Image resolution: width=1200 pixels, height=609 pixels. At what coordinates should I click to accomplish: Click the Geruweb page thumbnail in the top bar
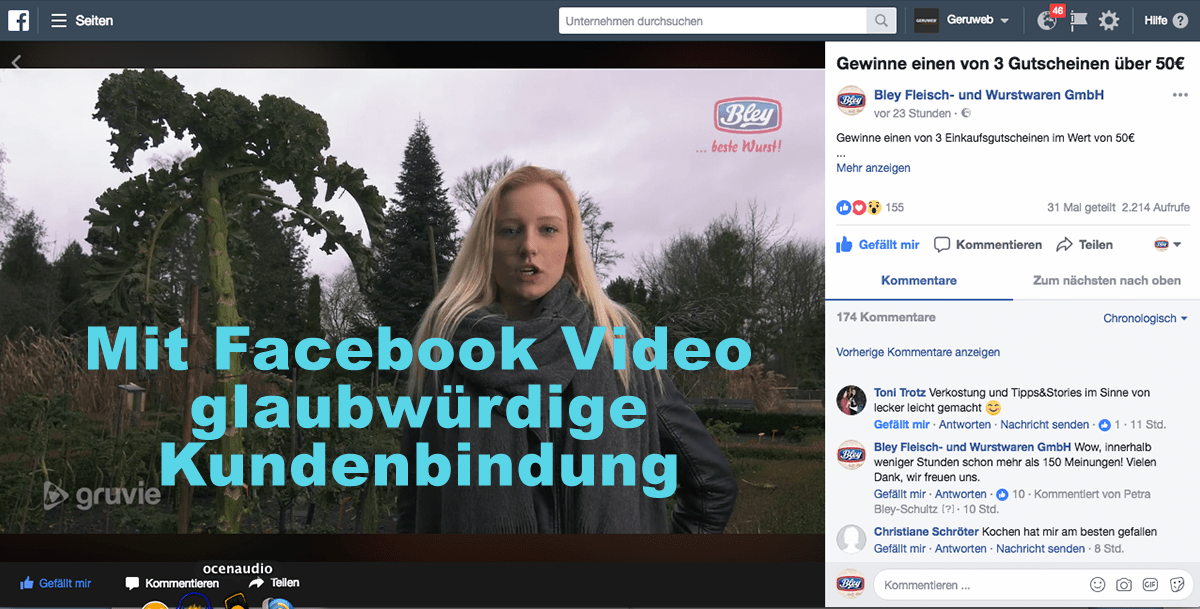click(x=926, y=20)
